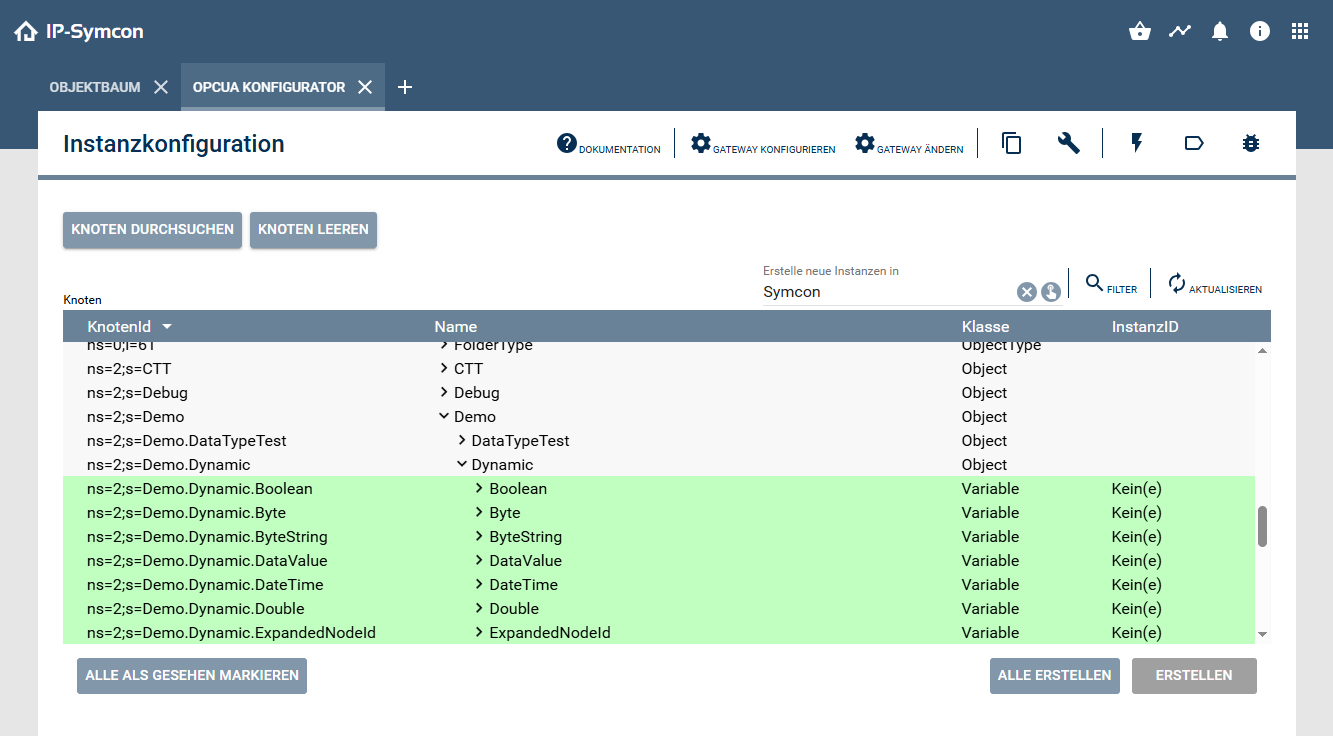Click the duplicate/copy icon in the header
1333x736 pixels.
click(1011, 143)
